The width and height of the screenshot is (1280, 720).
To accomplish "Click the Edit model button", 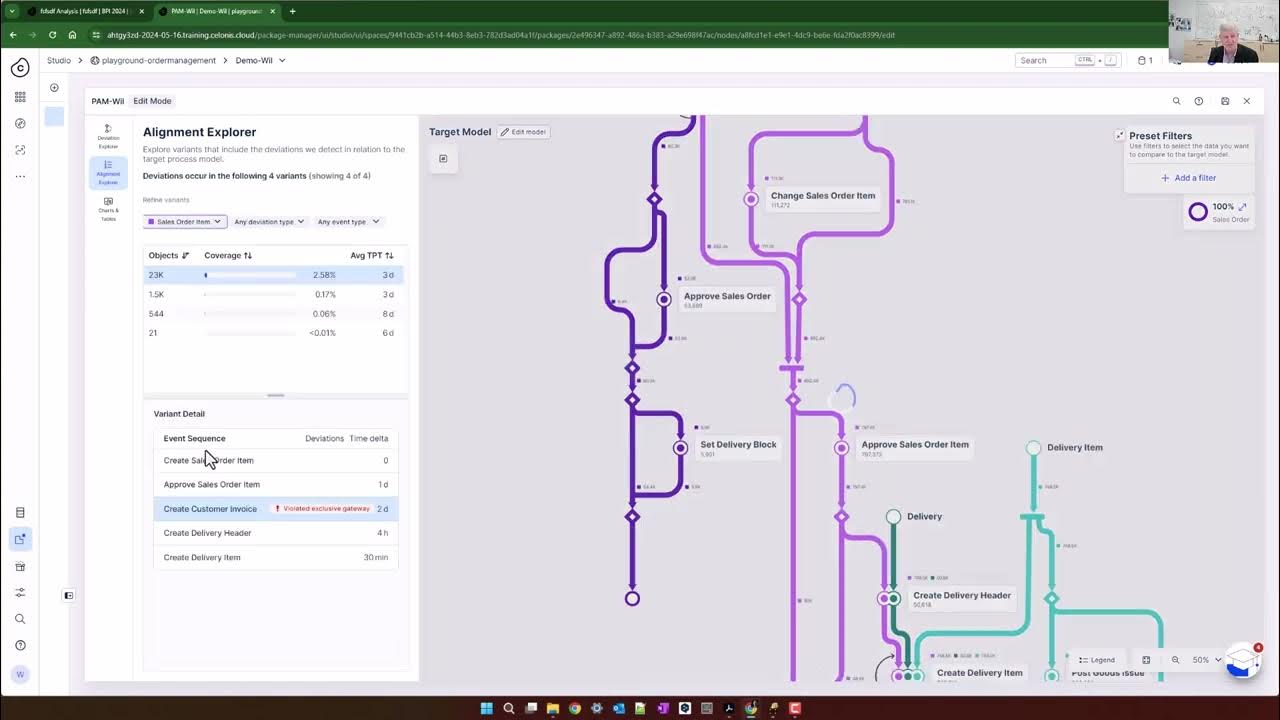I will point(524,132).
